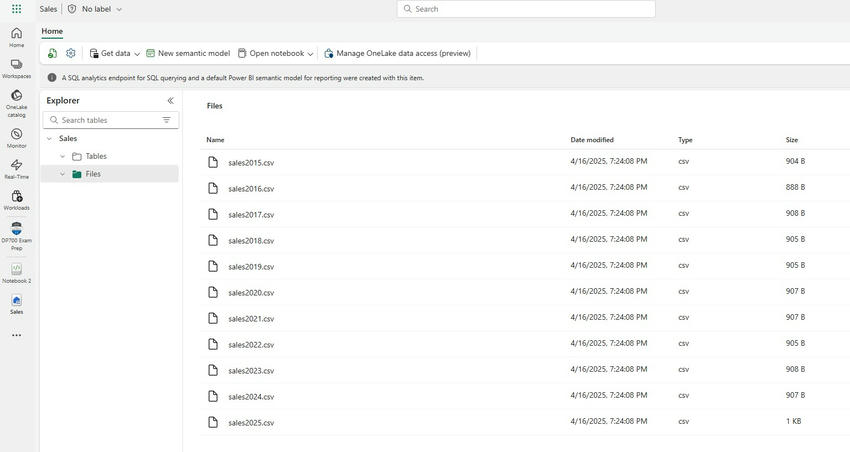Open Real-Time hub in sidebar
The height and width of the screenshot is (452, 850).
[x=16, y=168]
